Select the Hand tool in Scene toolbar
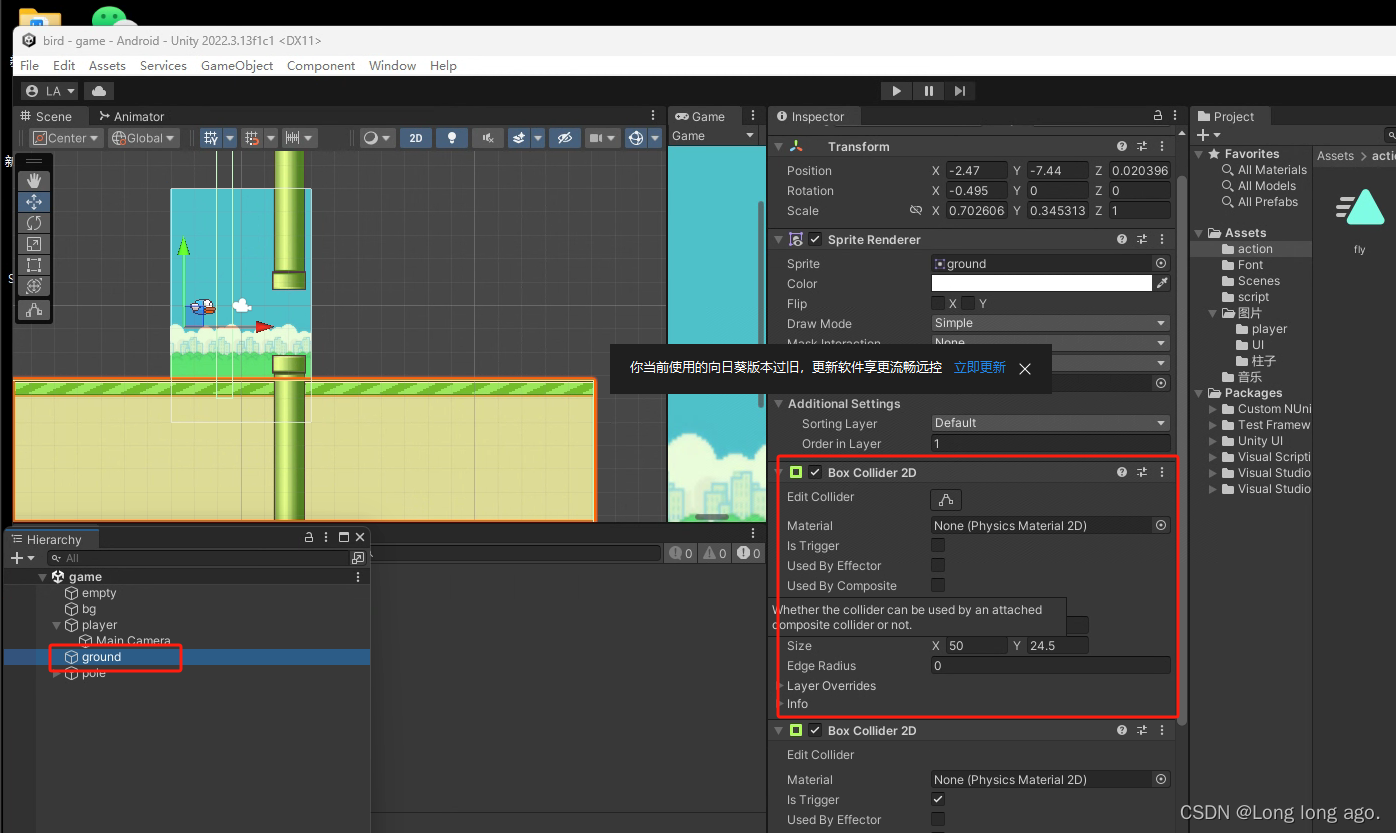1396x833 pixels. click(34, 180)
